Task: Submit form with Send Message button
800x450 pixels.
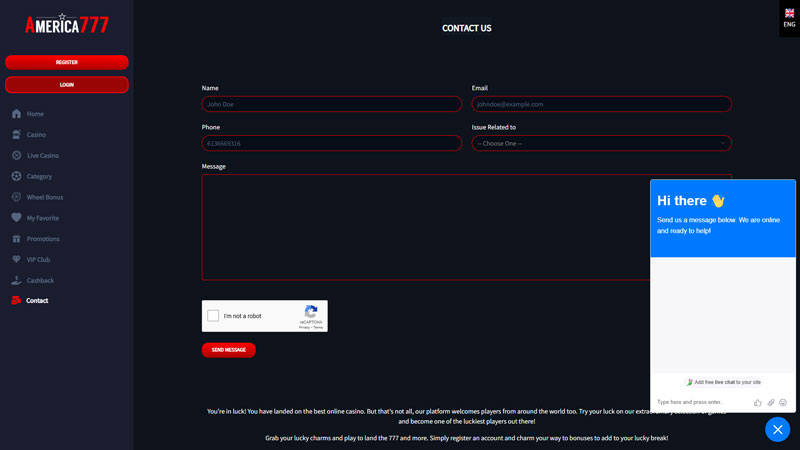Action: point(228,350)
